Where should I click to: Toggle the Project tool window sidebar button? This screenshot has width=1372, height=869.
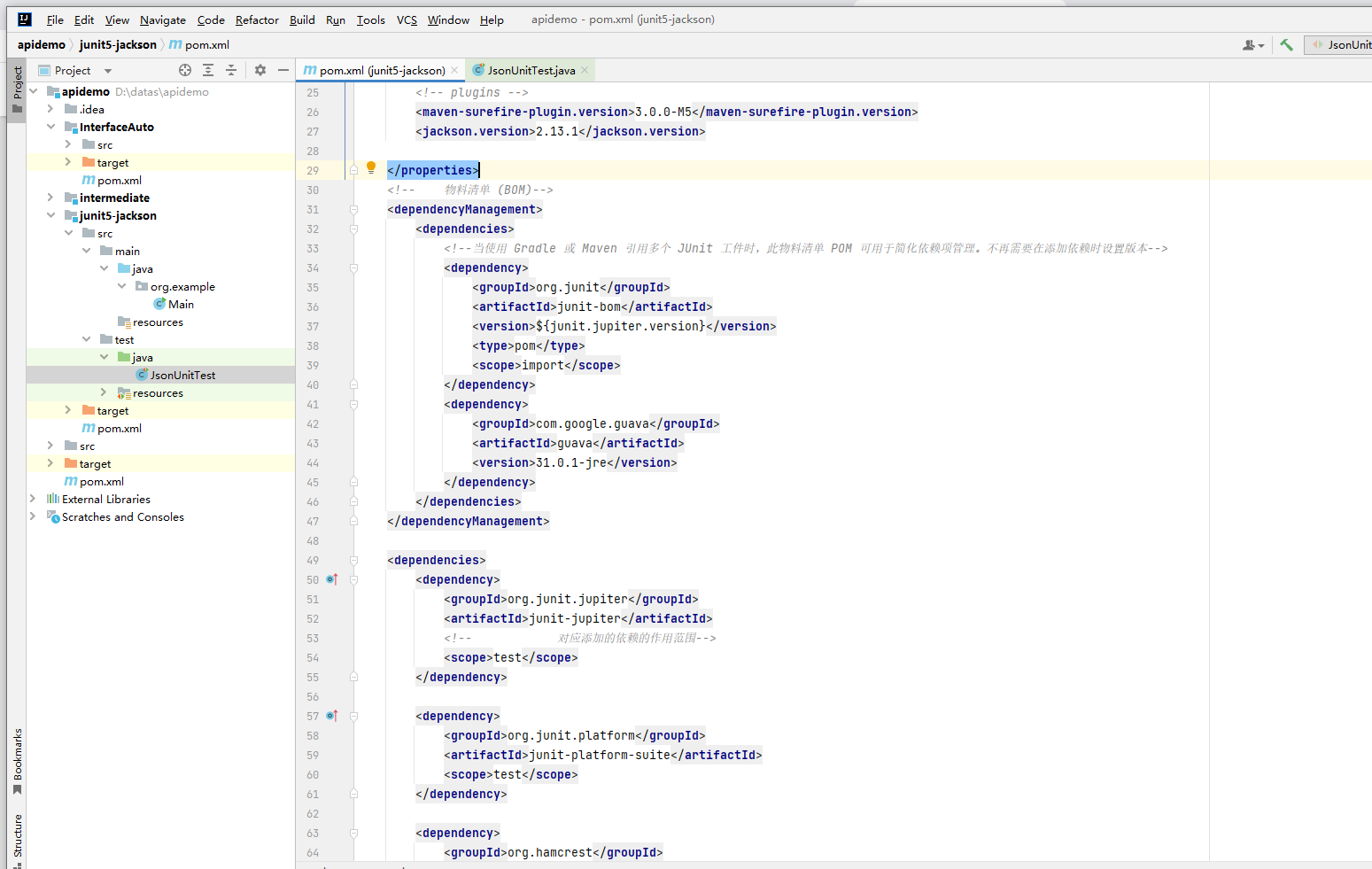click(17, 89)
